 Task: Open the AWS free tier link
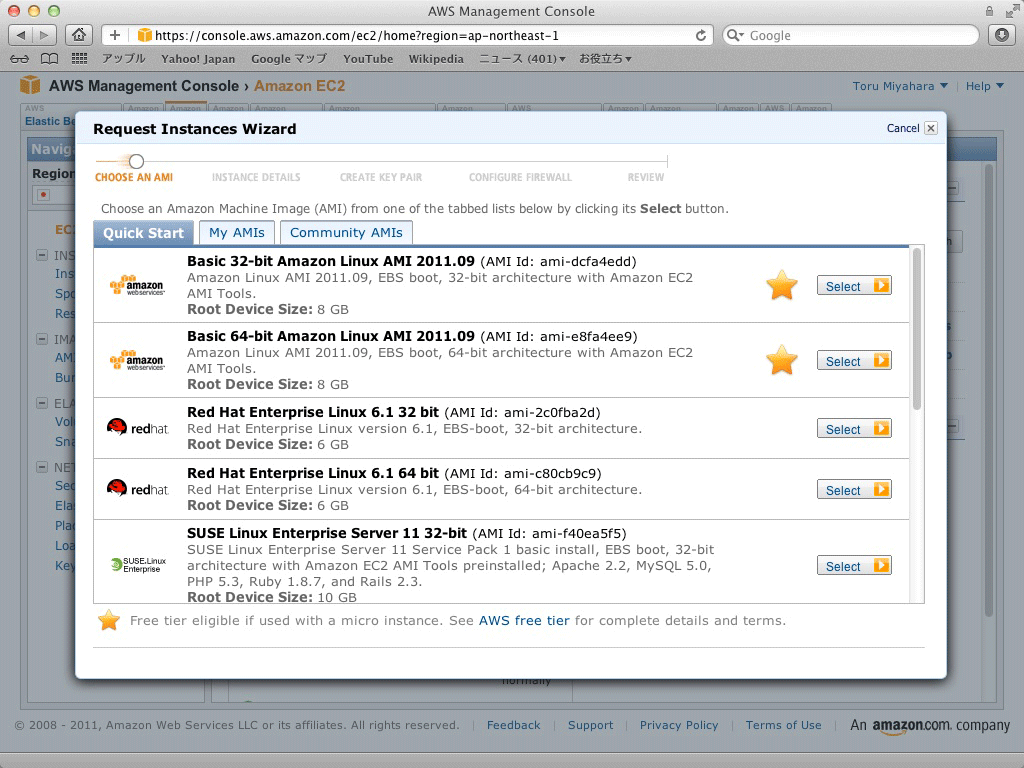(524, 620)
